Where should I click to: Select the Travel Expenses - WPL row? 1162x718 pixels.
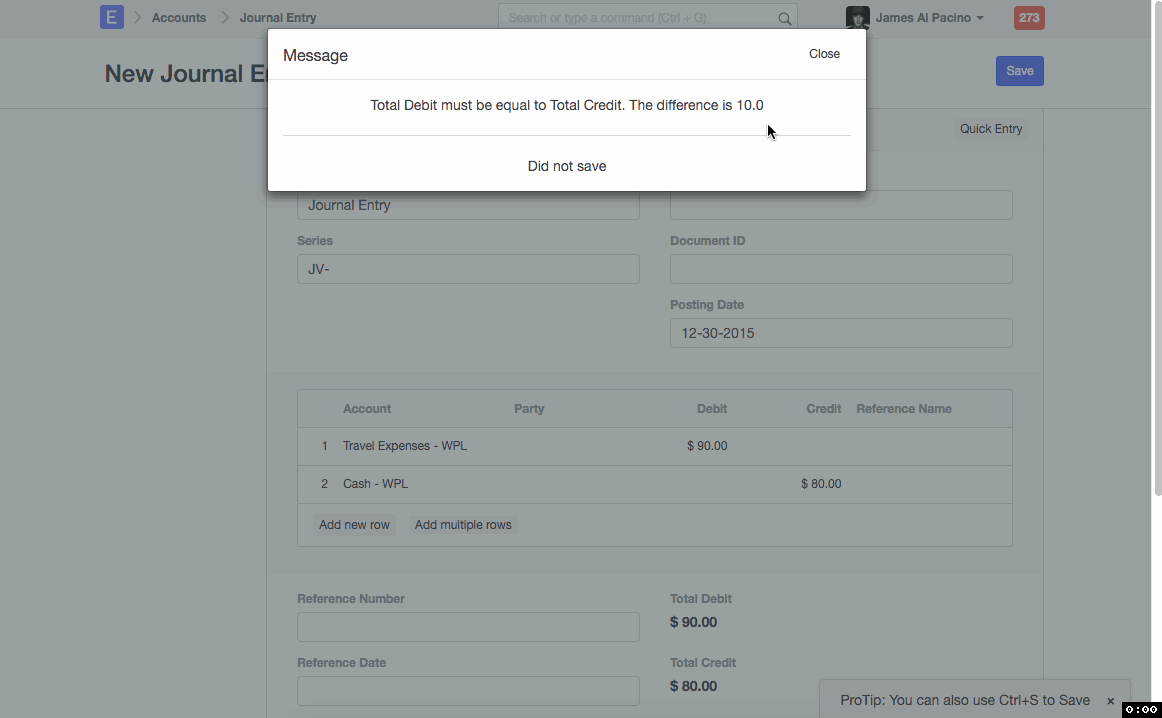tap(405, 446)
